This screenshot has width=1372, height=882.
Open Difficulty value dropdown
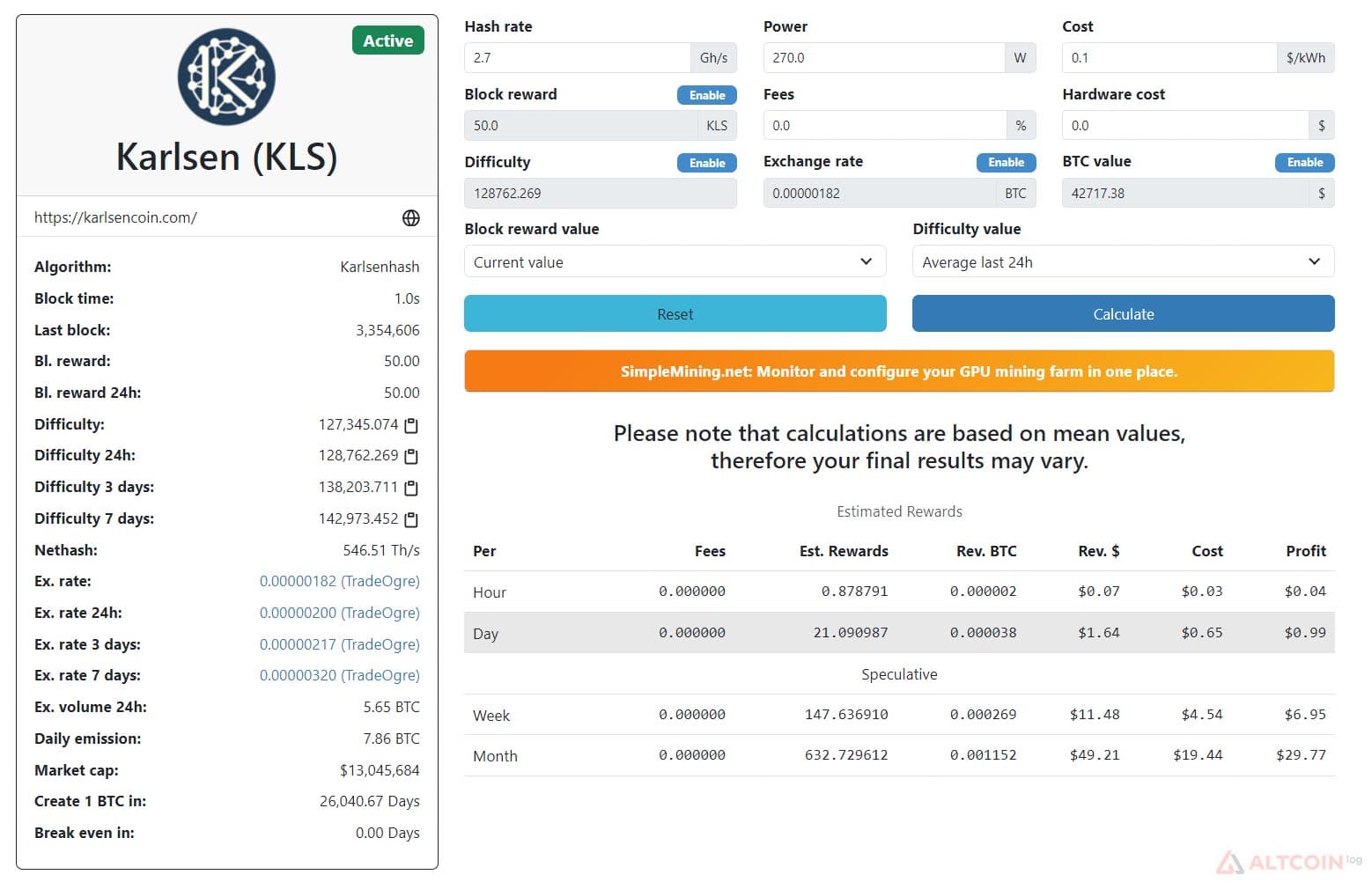click(x=1123, y=261)
